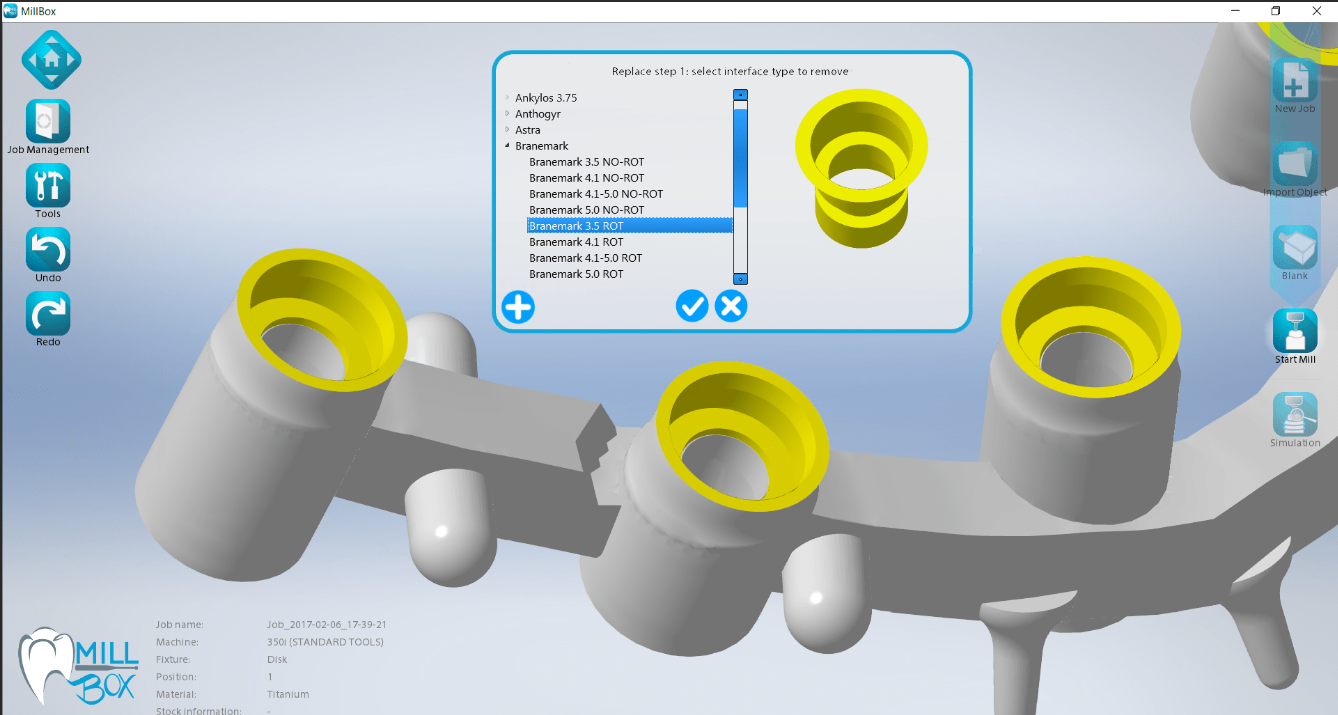
Task: Select Branemark 3.5 ROT
Action: pos(630,226)
